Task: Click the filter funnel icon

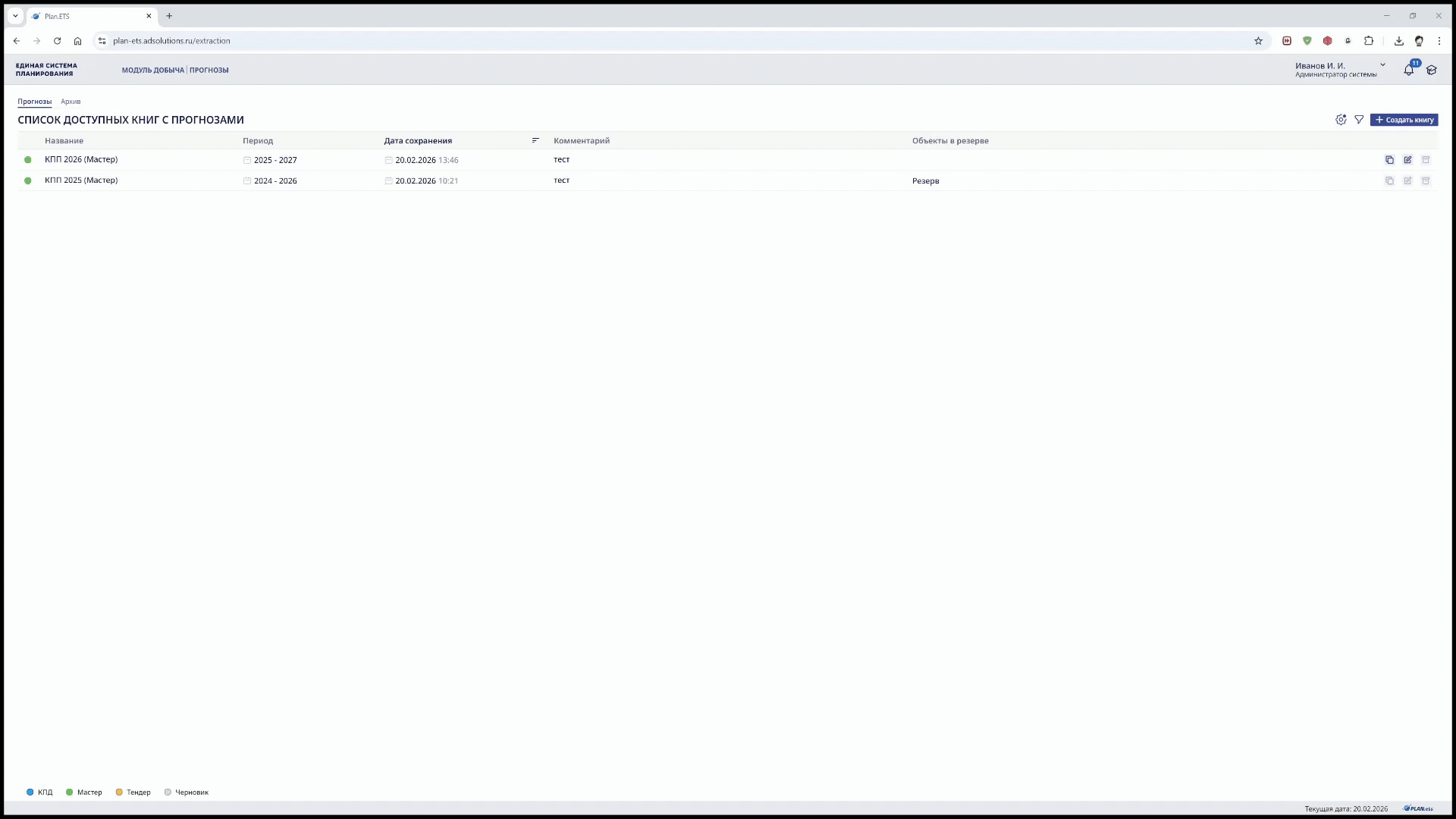Action: click(x=1359, y=120)
